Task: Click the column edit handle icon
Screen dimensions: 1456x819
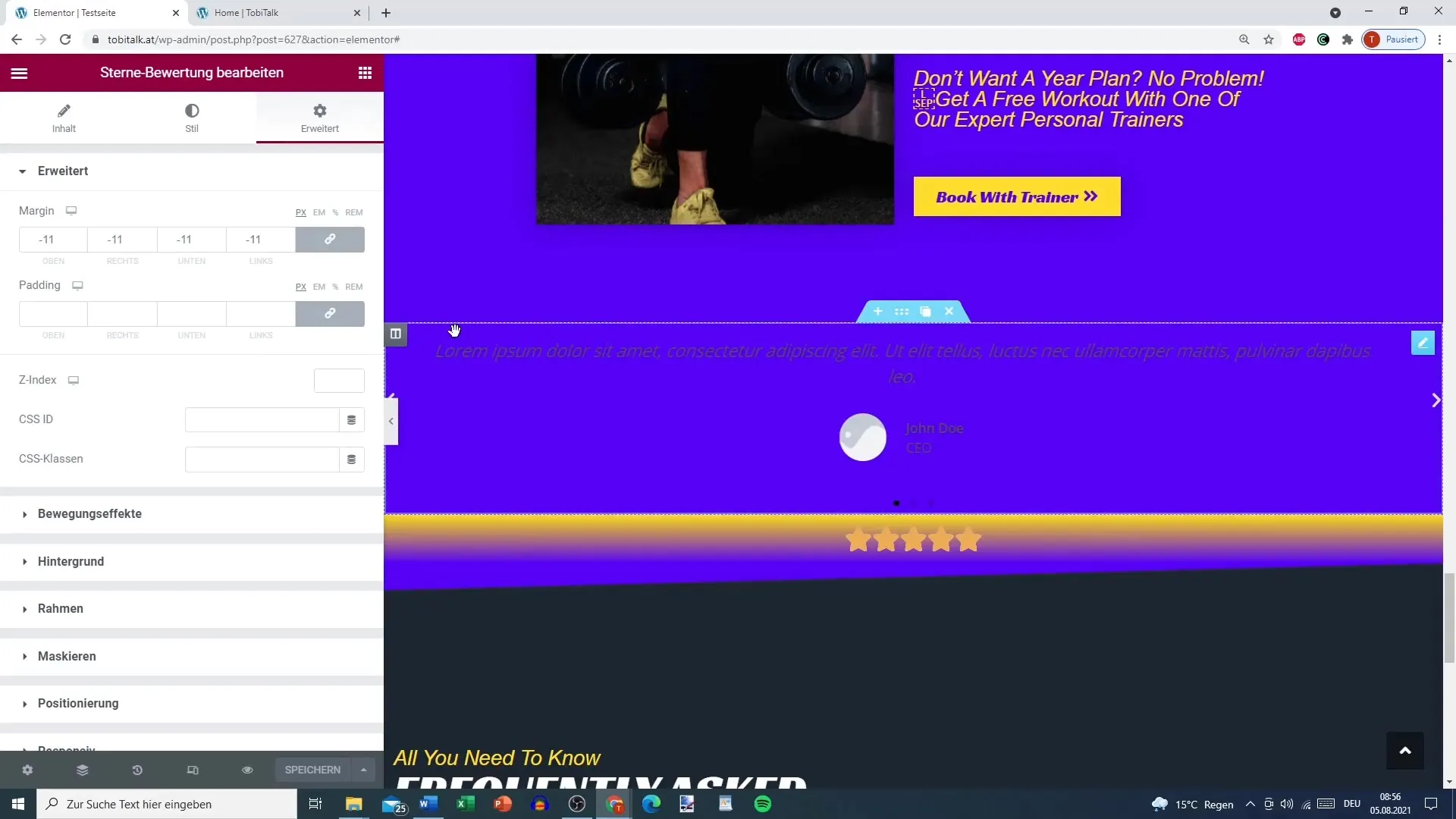Action: (x=395, y=334)
